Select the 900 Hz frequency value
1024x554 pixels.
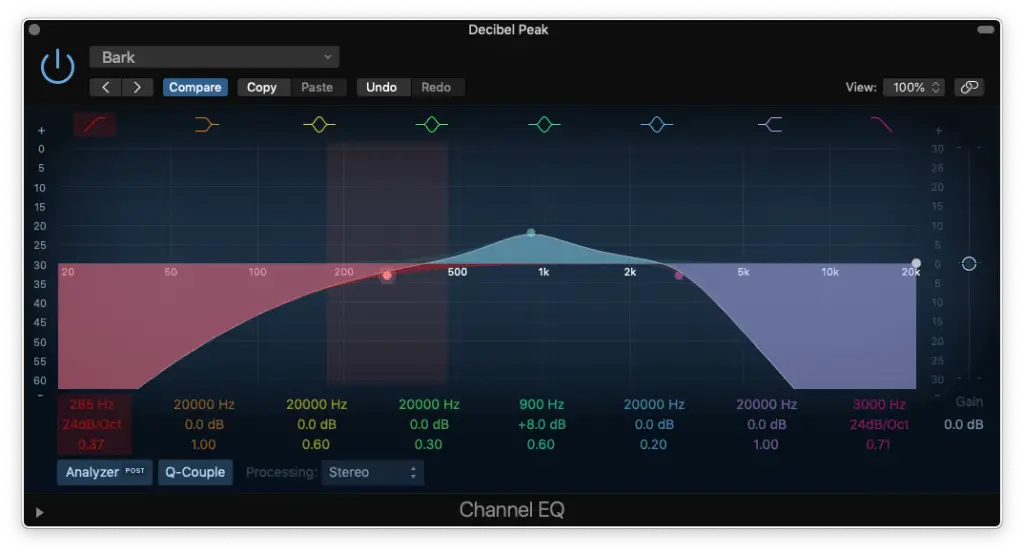(x=541, y=404)
